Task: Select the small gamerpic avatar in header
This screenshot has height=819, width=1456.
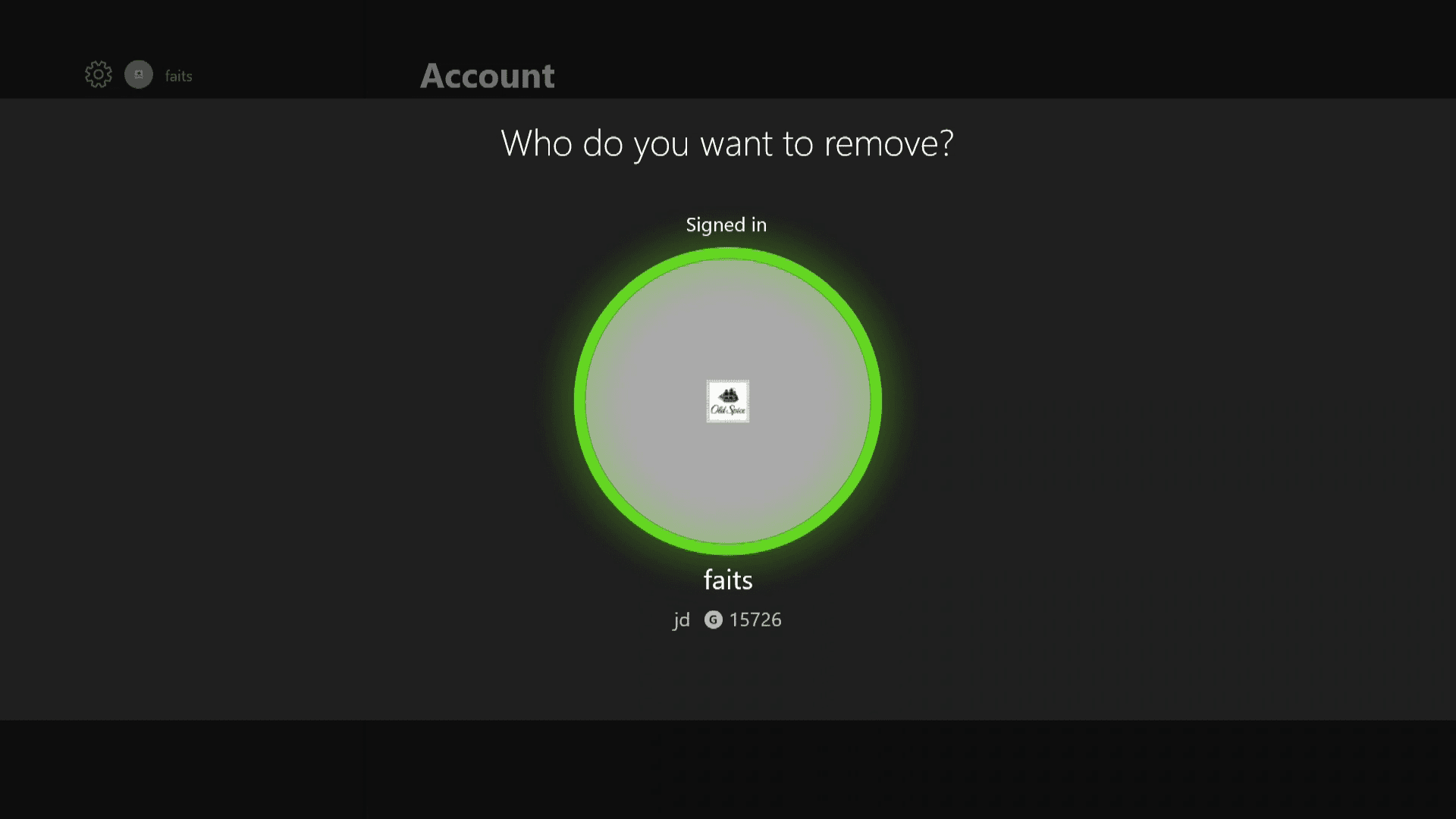Action: pyautogui.click(x=139, y=74)
